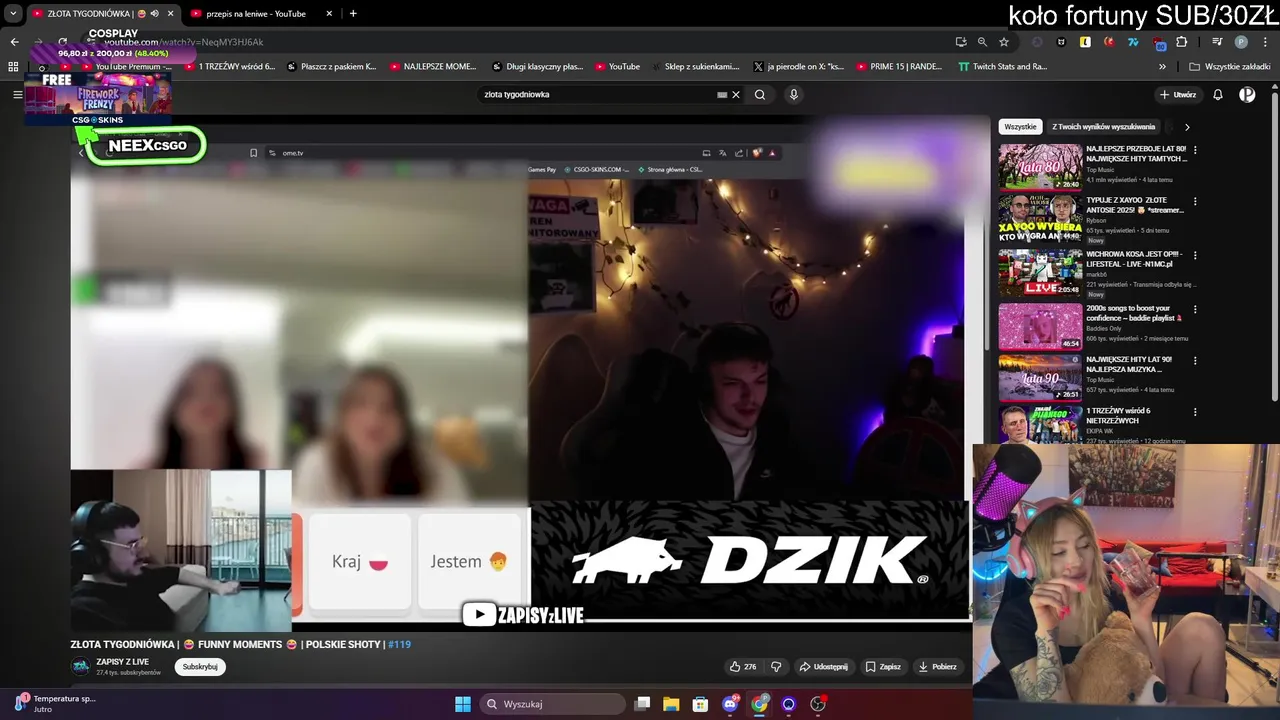Open '1 TRZEŹWY wśród 6 NIETRZEŹWYCH' sidebar video title

[x=1120, y=415]
